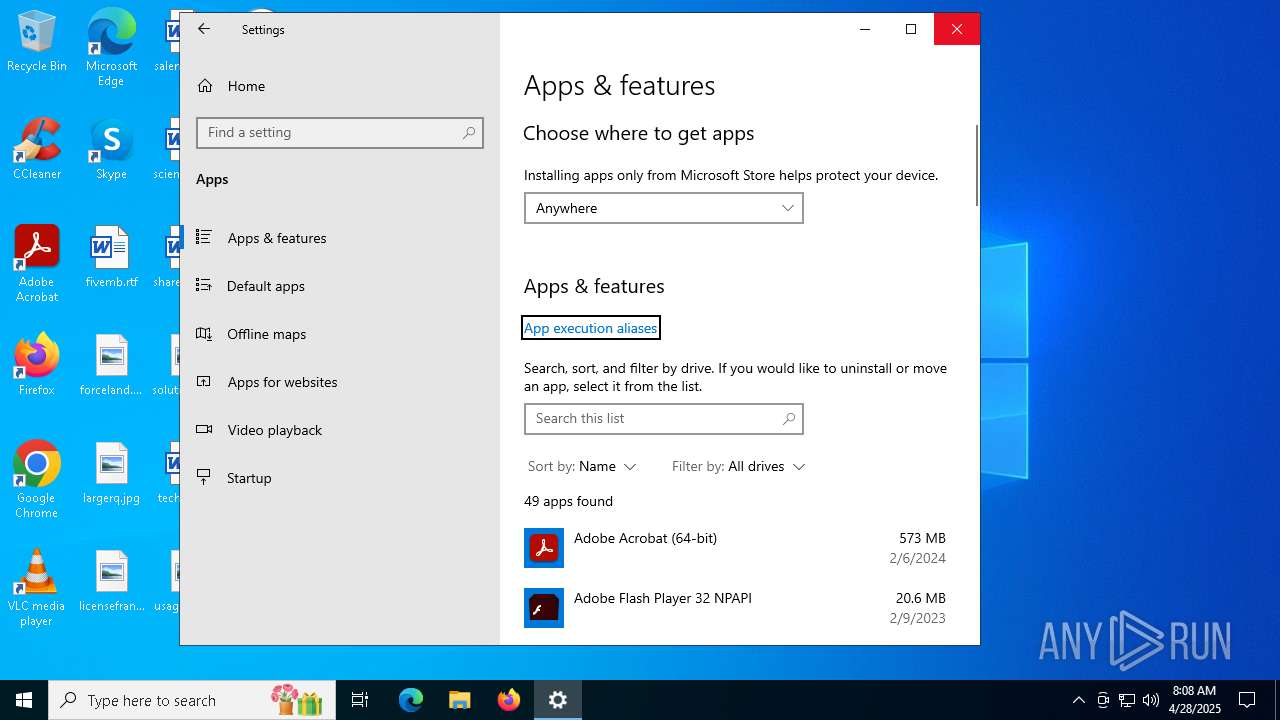Open Recycle Bin desktop icon

click(37, 42)
